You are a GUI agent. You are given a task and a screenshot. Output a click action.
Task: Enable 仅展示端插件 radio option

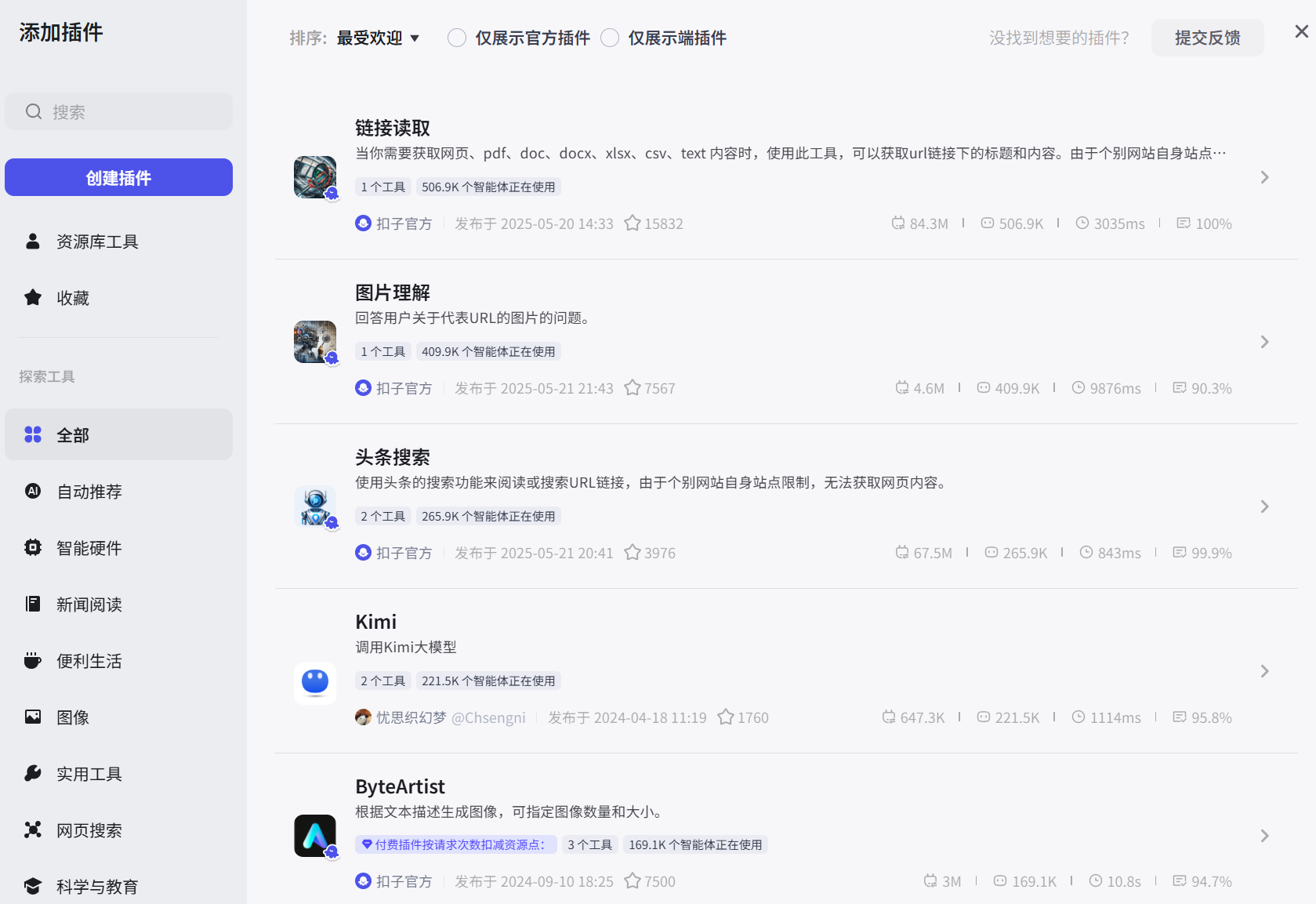[x=610, y=38]
